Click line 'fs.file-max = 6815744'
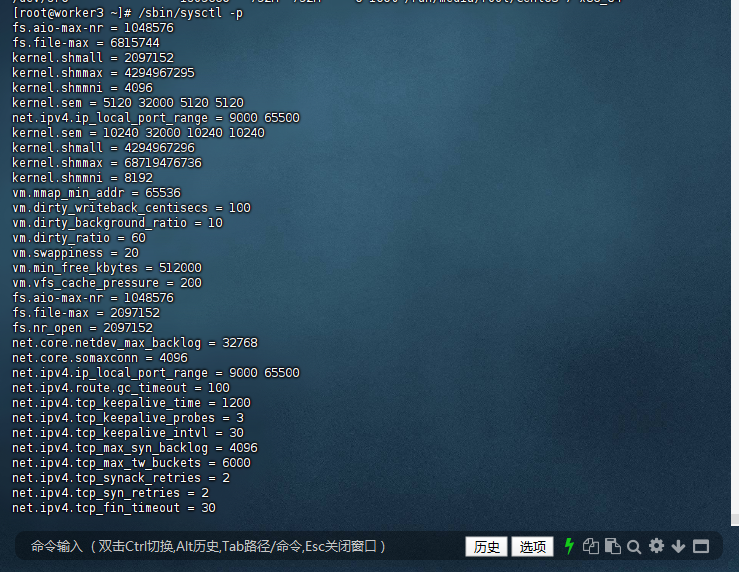The image size is (739, 572). coord(86,43)
